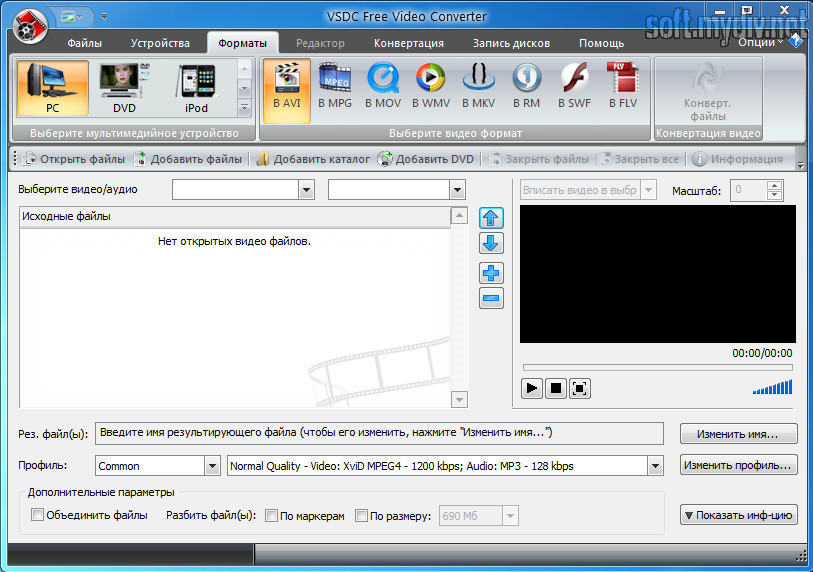Screen dimensions: 813x572
Task: Switch to Форматы tab
Action: tap(242, 43)
